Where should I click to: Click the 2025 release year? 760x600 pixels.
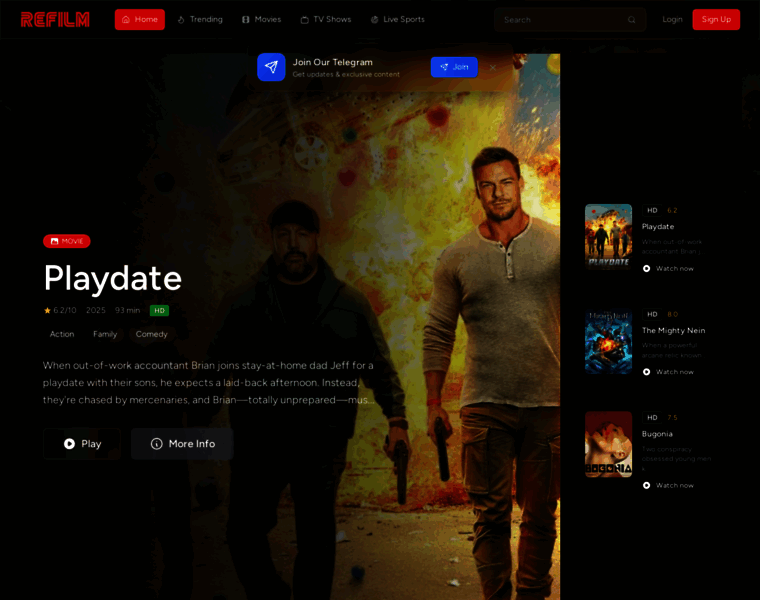(x=95, y=310)
